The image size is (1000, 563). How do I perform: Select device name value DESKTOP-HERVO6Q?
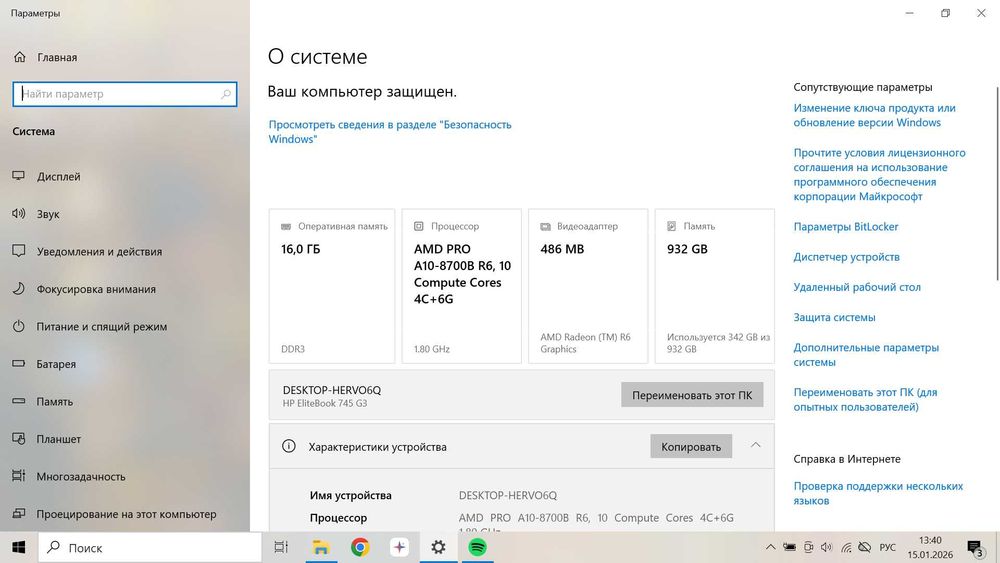(x=508, y=495)
